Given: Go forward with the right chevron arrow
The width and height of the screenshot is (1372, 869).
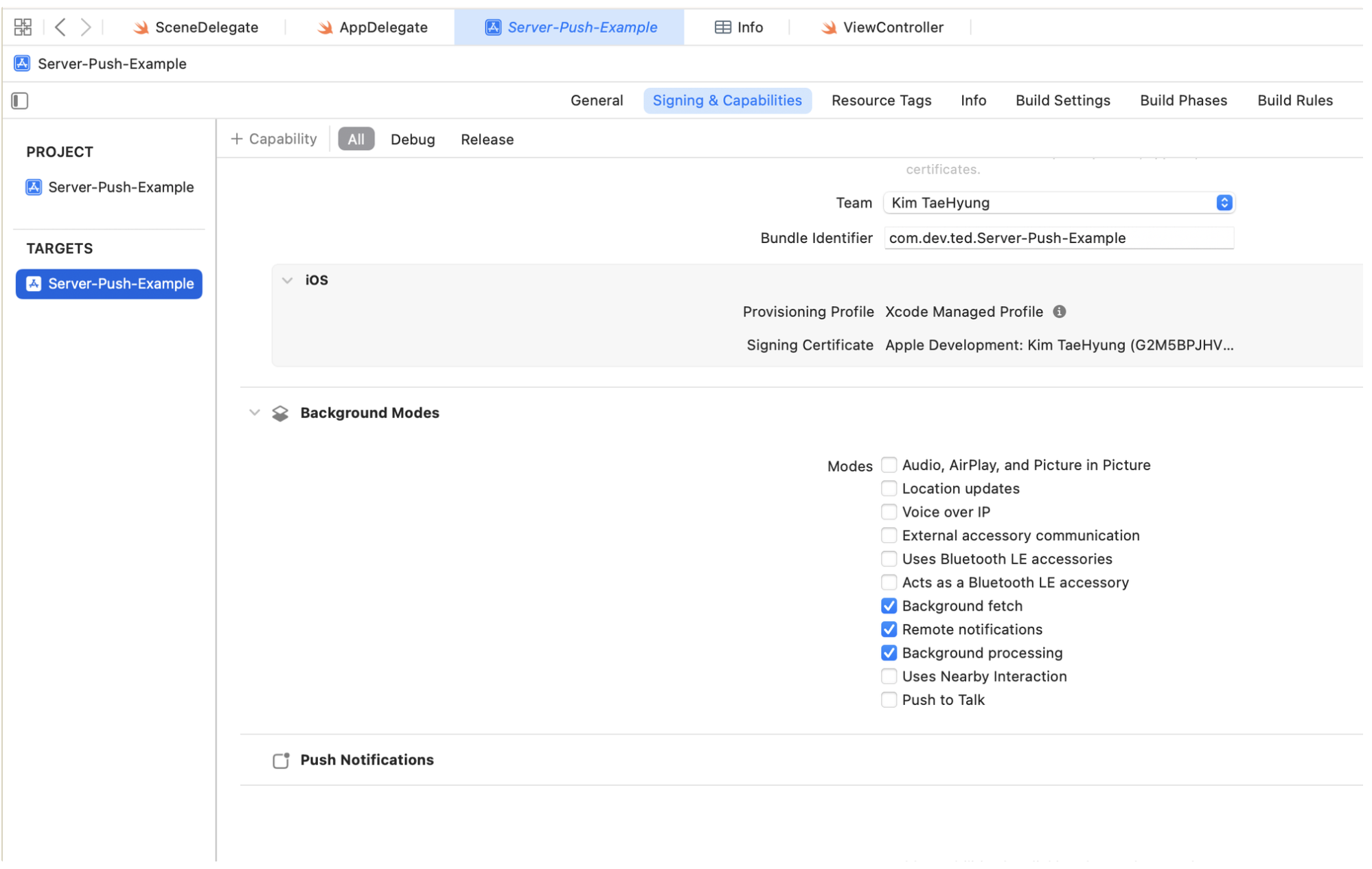Looking at the screenshot, I should [x=85, y=27].
